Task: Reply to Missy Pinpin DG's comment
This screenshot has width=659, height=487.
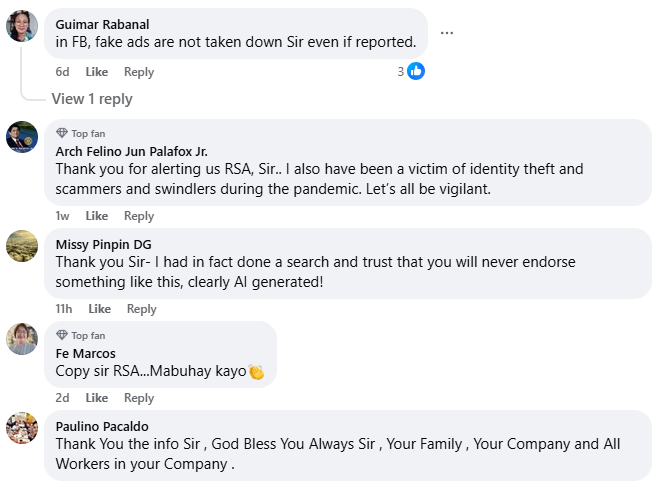Action: click(x=142, y=309)
